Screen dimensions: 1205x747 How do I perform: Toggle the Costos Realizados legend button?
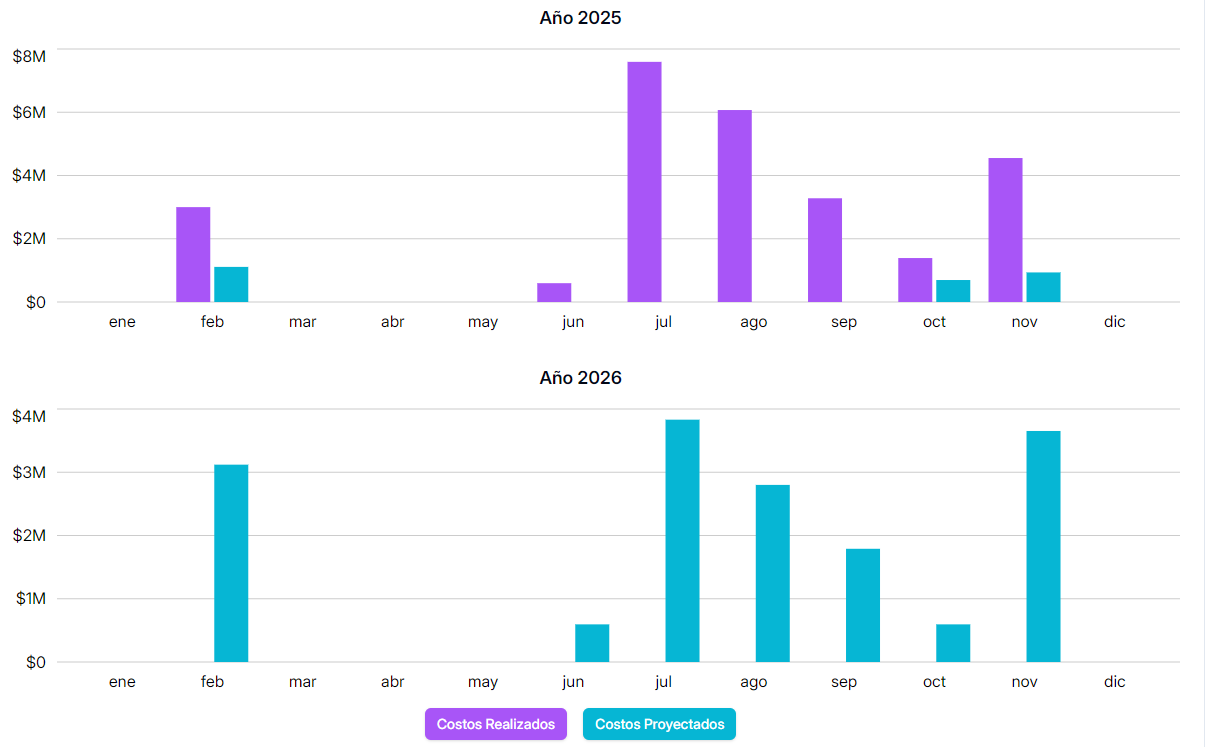[x=495, y=723]
